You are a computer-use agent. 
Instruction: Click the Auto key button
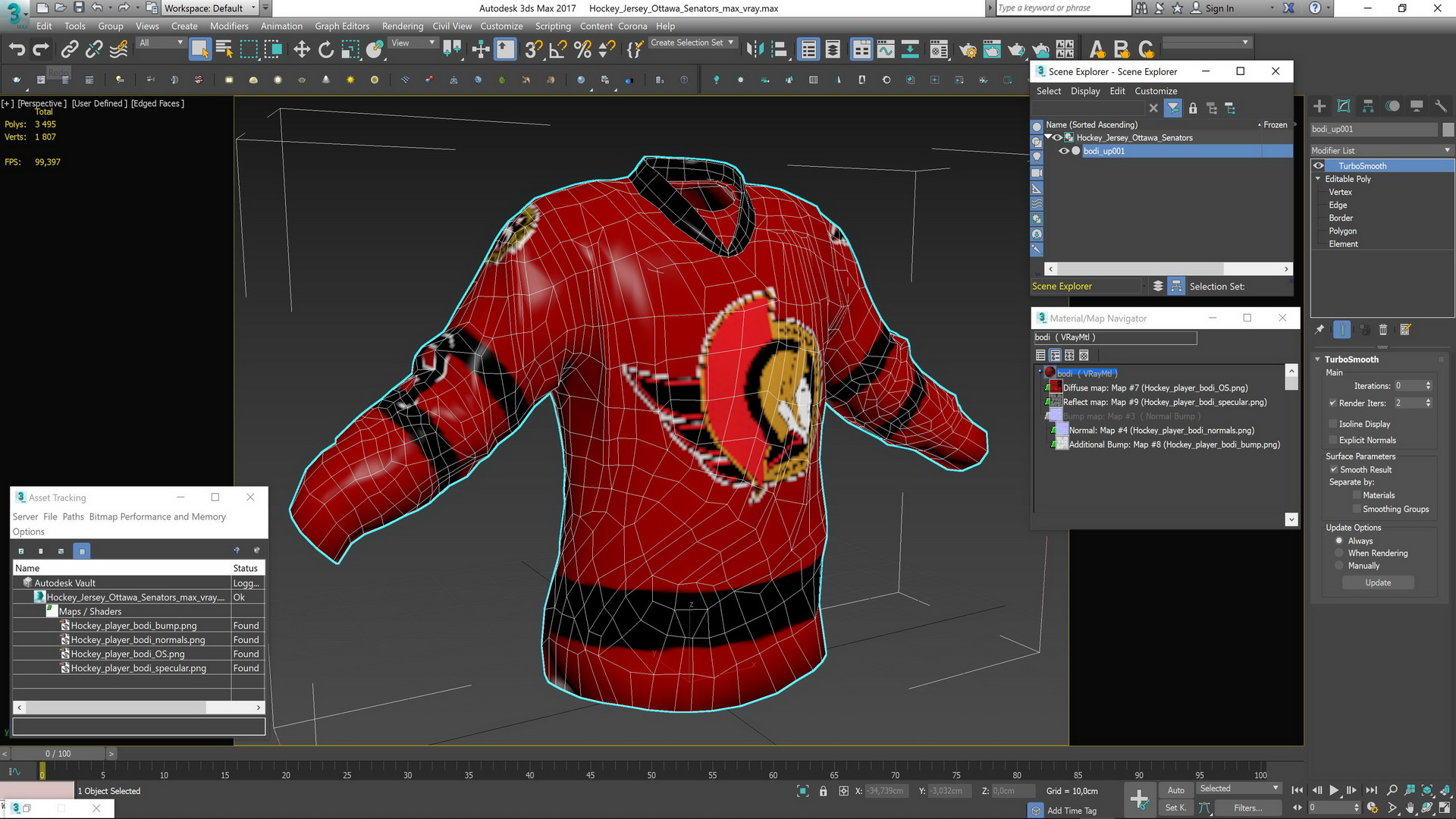pyautogui.click(x=1175, y=790)
